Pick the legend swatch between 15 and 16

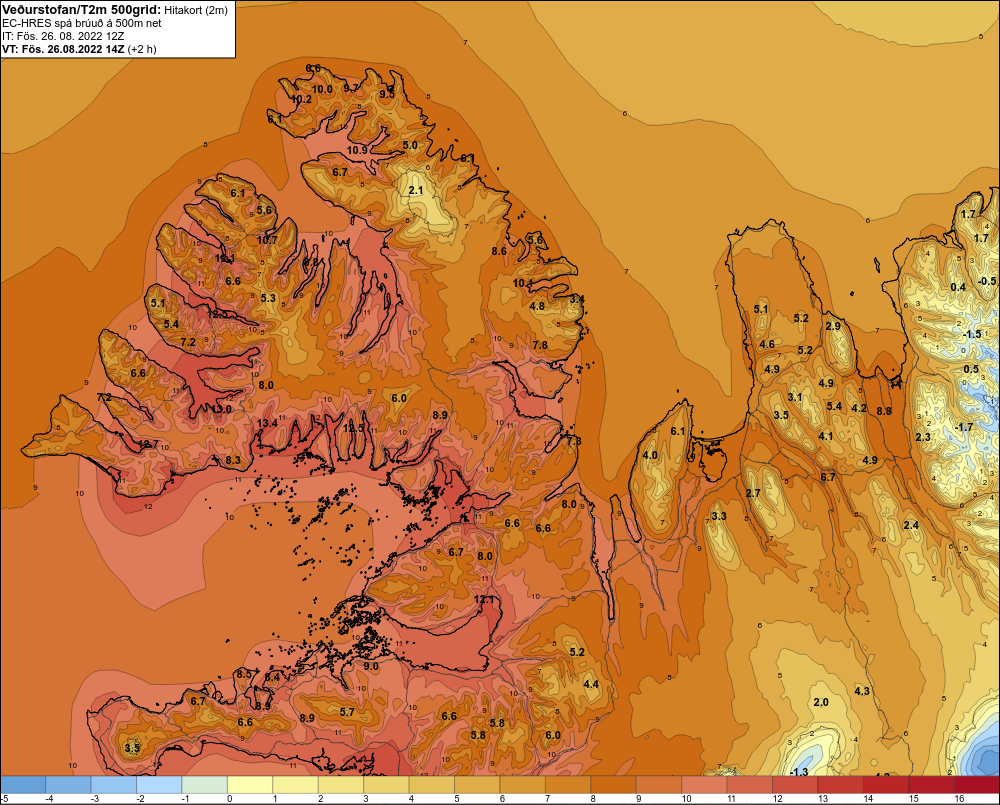click(931, 785)
